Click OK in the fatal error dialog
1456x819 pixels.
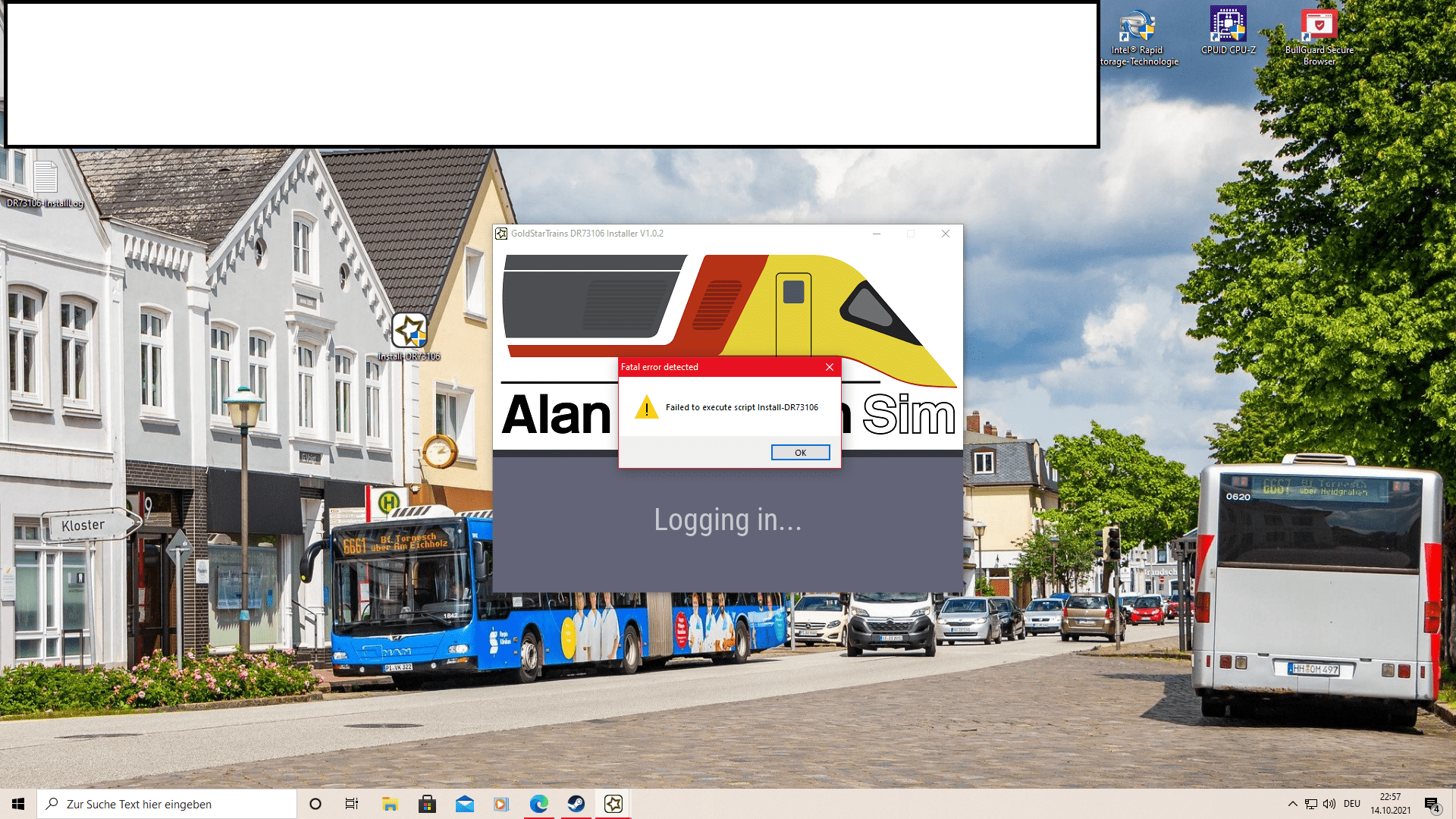pos(800,453)
